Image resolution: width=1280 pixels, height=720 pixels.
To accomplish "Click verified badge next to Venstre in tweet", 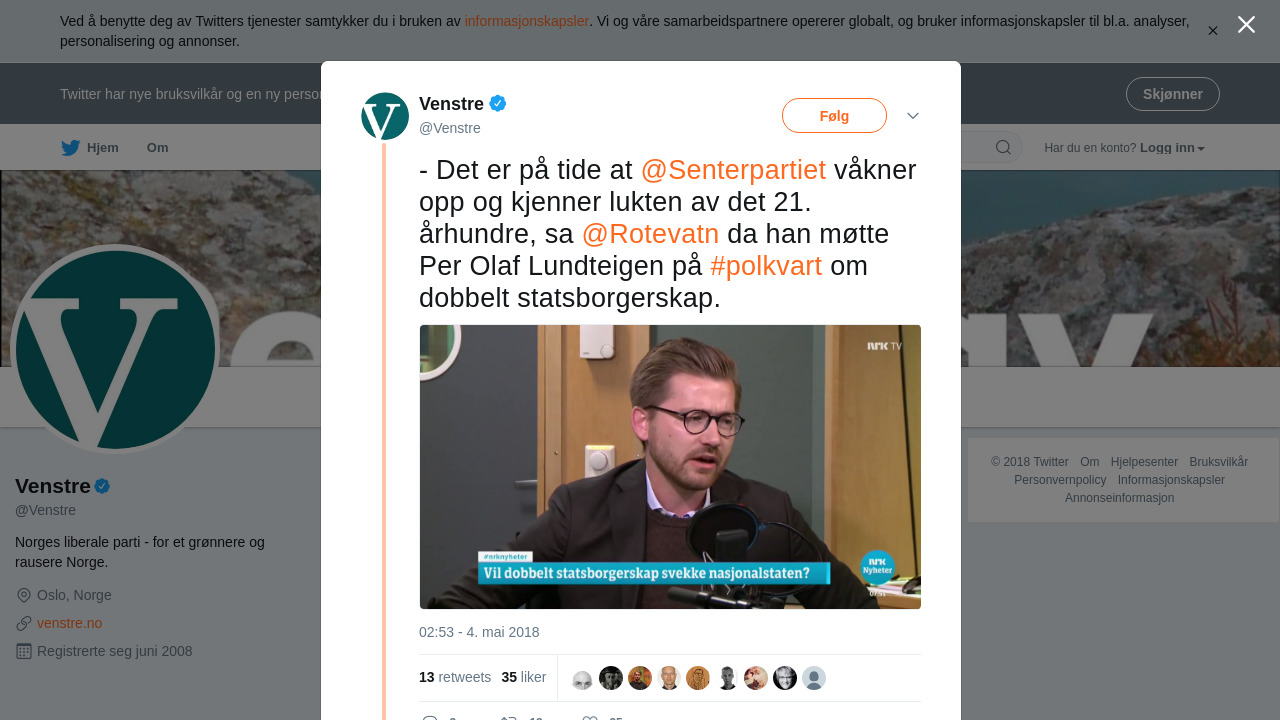I will click(x=498, y=103).
